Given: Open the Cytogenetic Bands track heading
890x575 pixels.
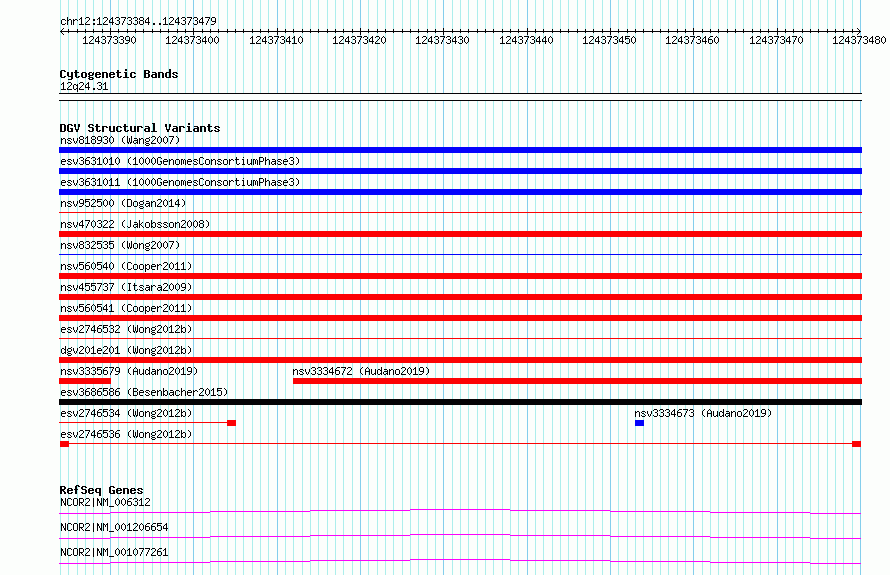Looking at the screenshot, I should (x=119, y=74).
